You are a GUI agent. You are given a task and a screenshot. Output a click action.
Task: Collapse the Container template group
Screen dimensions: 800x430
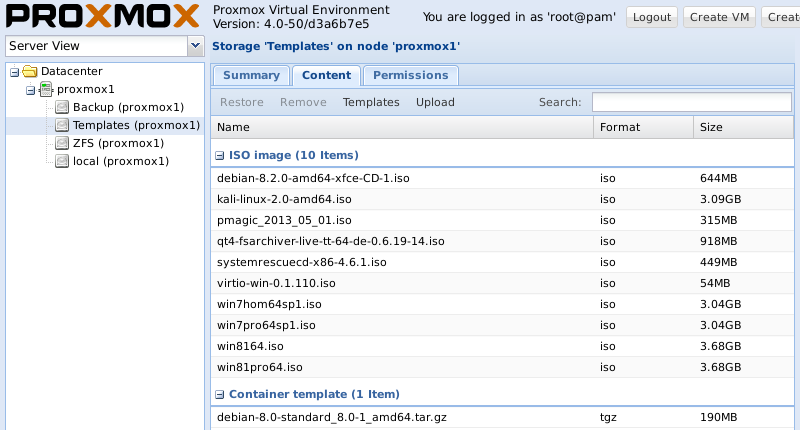(220, 394)
